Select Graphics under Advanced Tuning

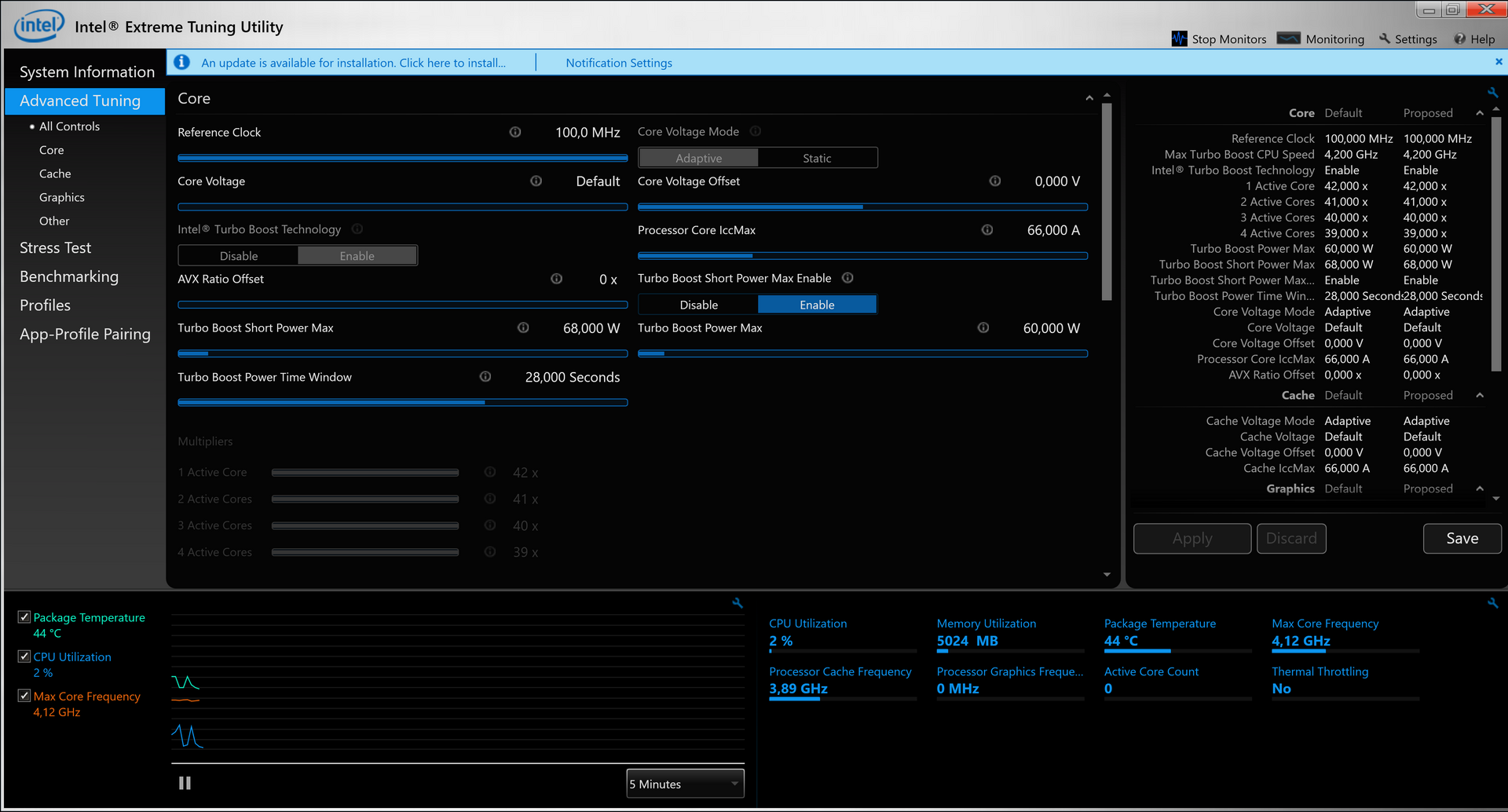(x=62, y=197)
